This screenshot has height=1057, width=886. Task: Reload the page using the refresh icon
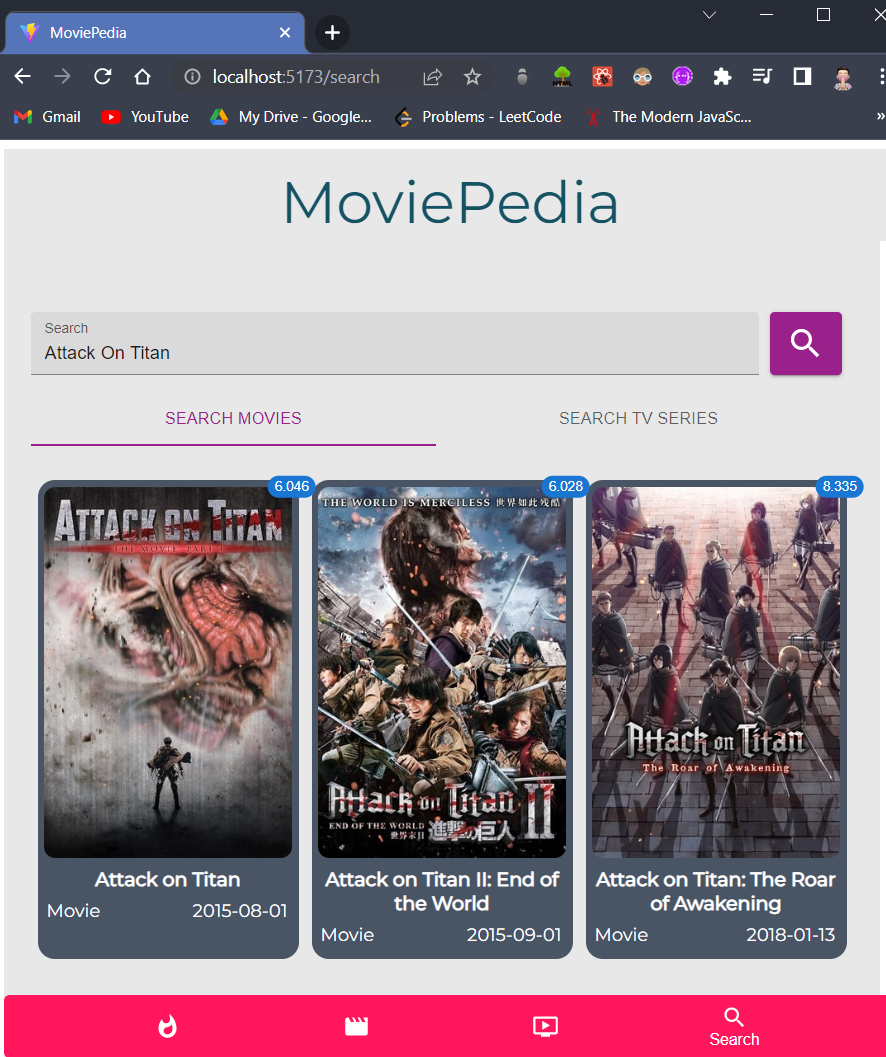tap(103, 76)
